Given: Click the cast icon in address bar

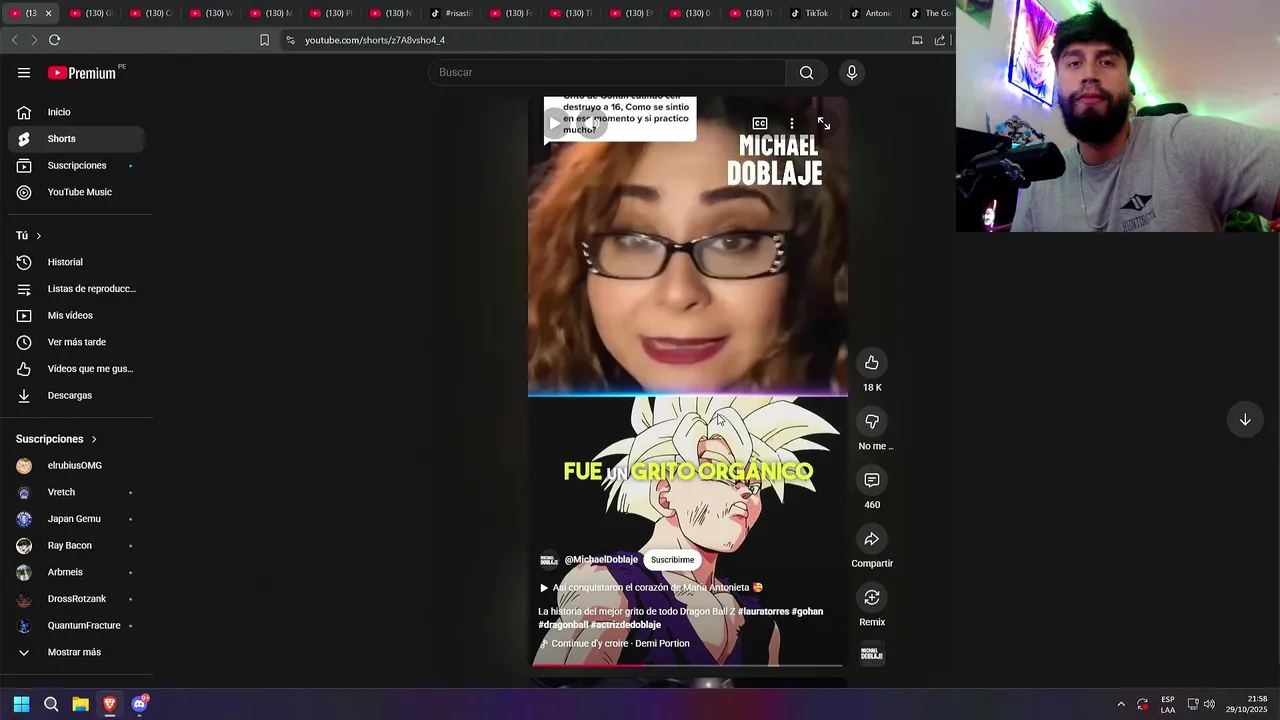Looking at the screenshot, I should click(x=917, y=40).
